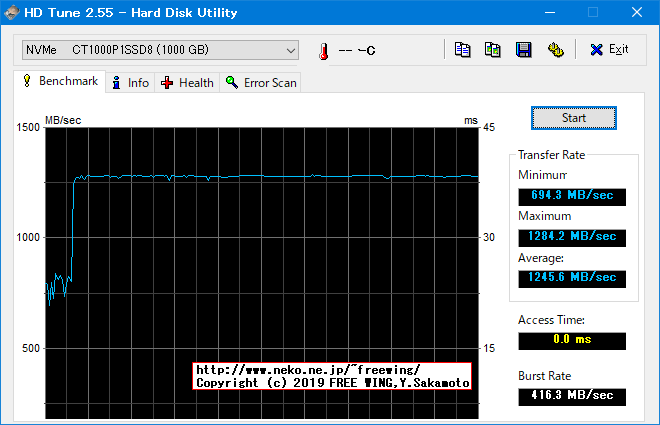Click the save screenshot floppy disk icon
The width and height of the screenshot is (660, 425).
click(524, 50)
